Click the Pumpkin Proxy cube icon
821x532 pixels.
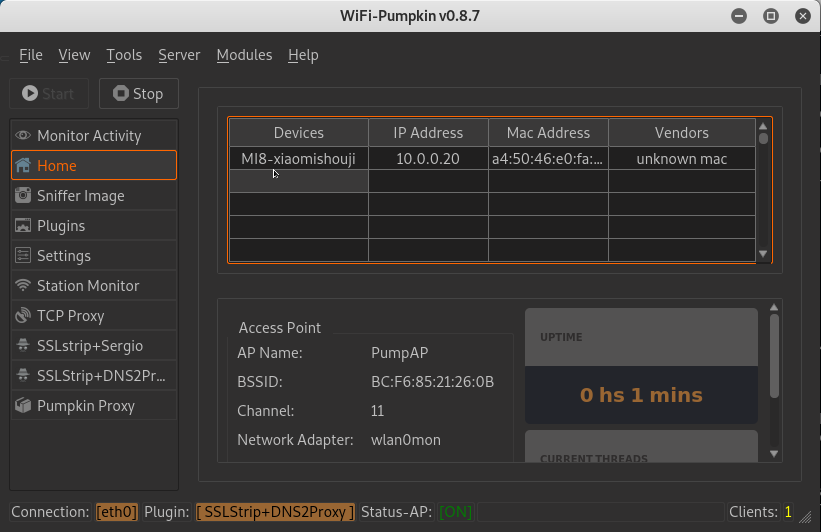click(x=23, y=406)
